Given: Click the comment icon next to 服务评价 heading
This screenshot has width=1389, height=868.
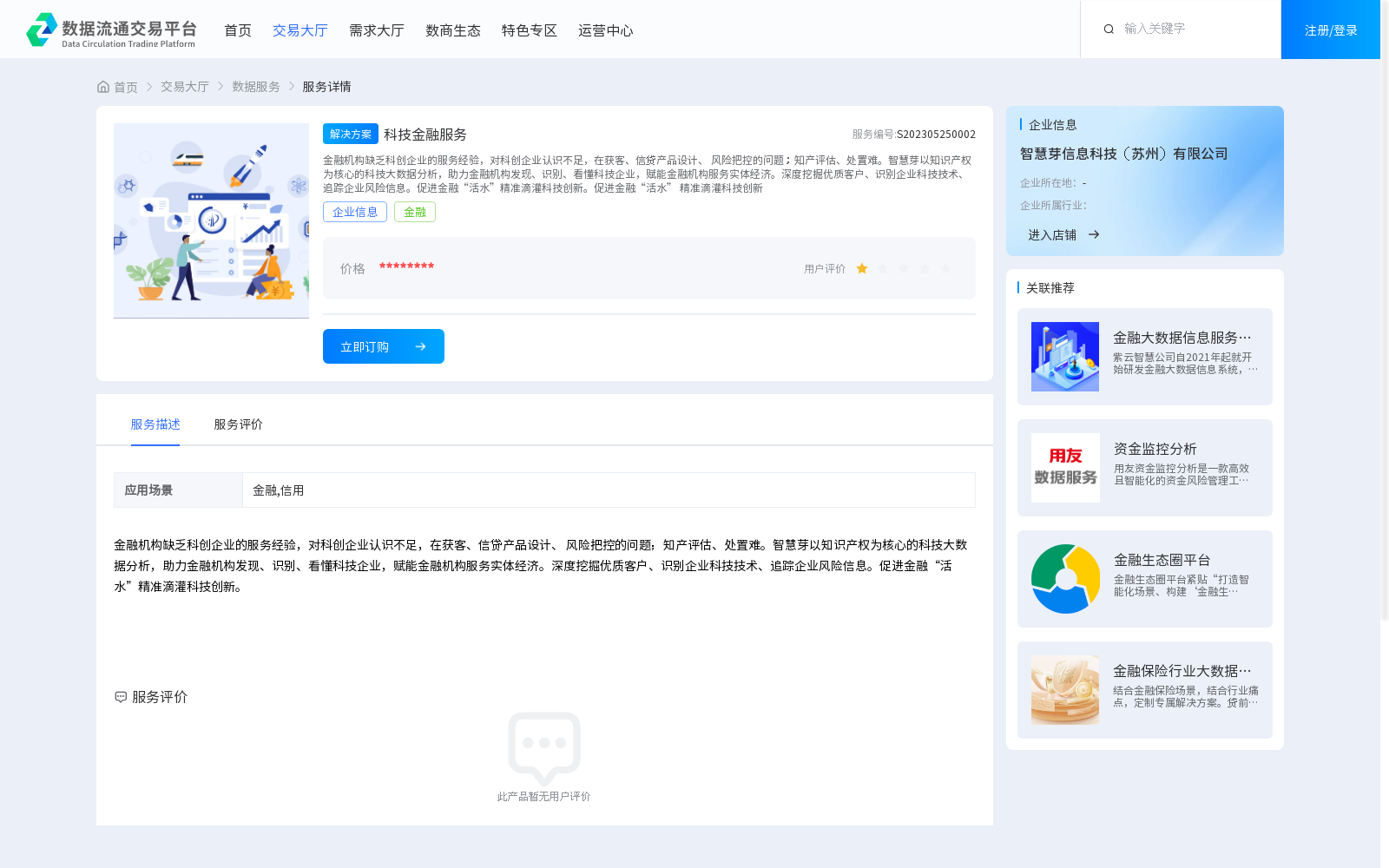Looking at the screenshot, I should click(121, 697).
